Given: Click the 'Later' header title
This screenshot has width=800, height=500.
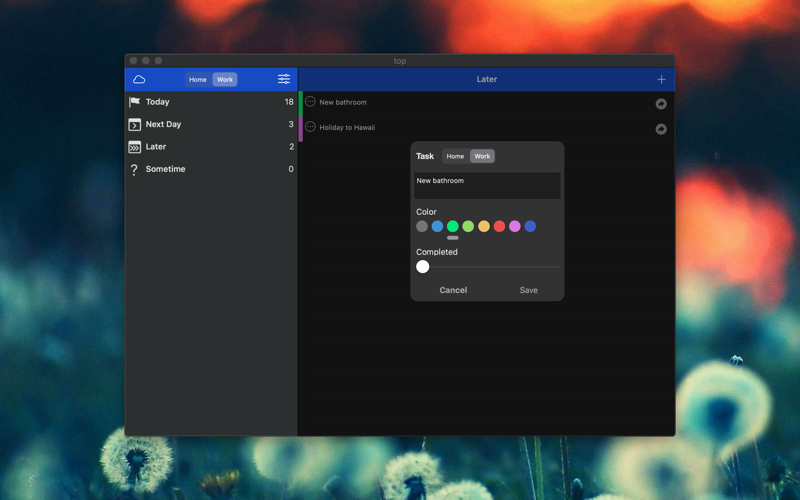Looking at the screenshot, I should click(x=487, y=79).
